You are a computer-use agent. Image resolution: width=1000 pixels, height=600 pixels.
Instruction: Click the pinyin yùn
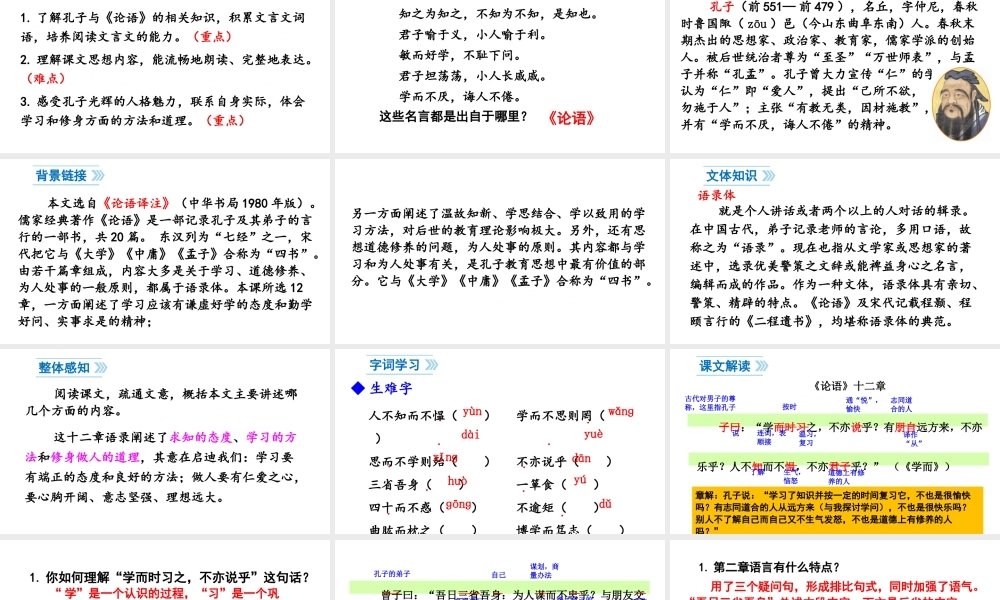click(x=472, y=412)
